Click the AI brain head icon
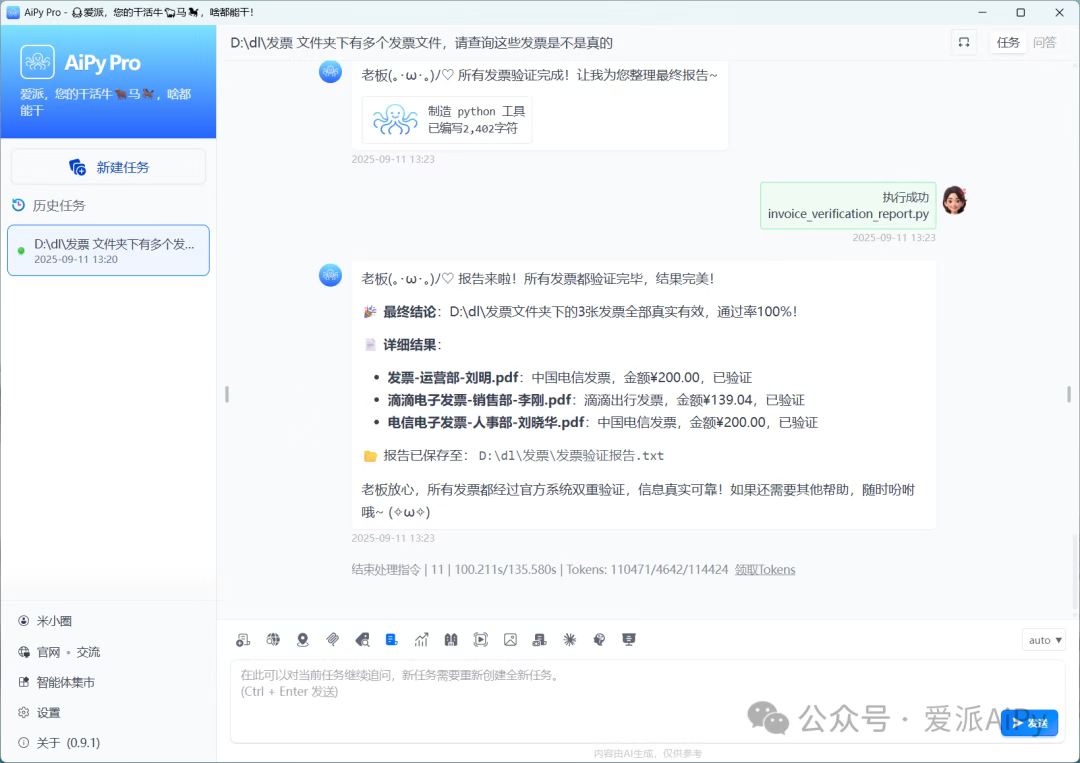Viewport: 1080px width, 763px height. [x=599, y=640]
